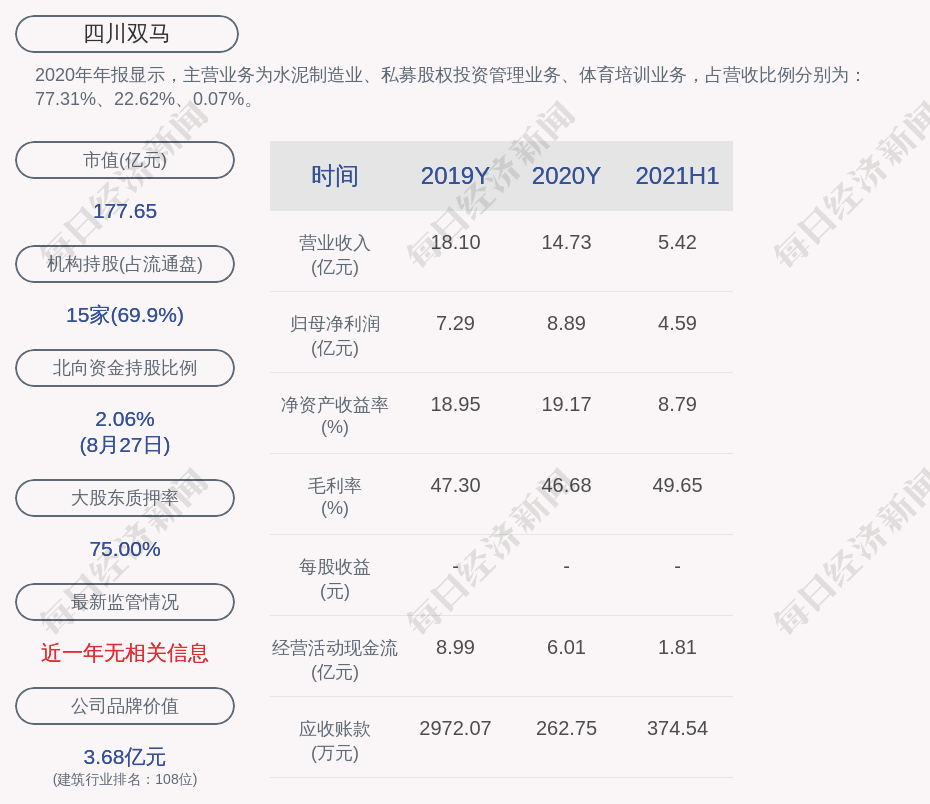This screenshot has width=930, height=804.
Task: Click the 经营活动现金流(亿元) row label
Action: 335,660
